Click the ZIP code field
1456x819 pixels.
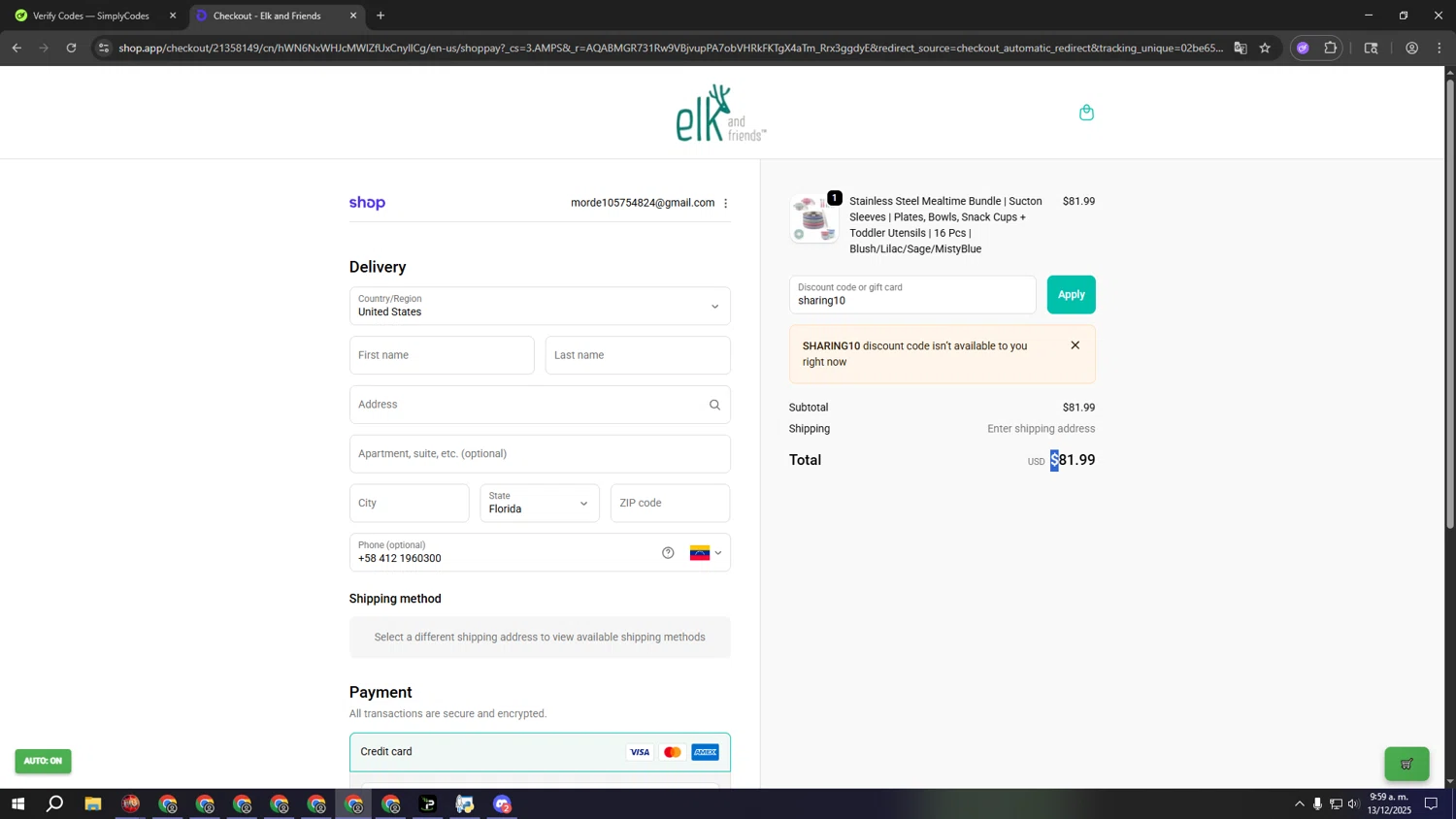[670, 504]
